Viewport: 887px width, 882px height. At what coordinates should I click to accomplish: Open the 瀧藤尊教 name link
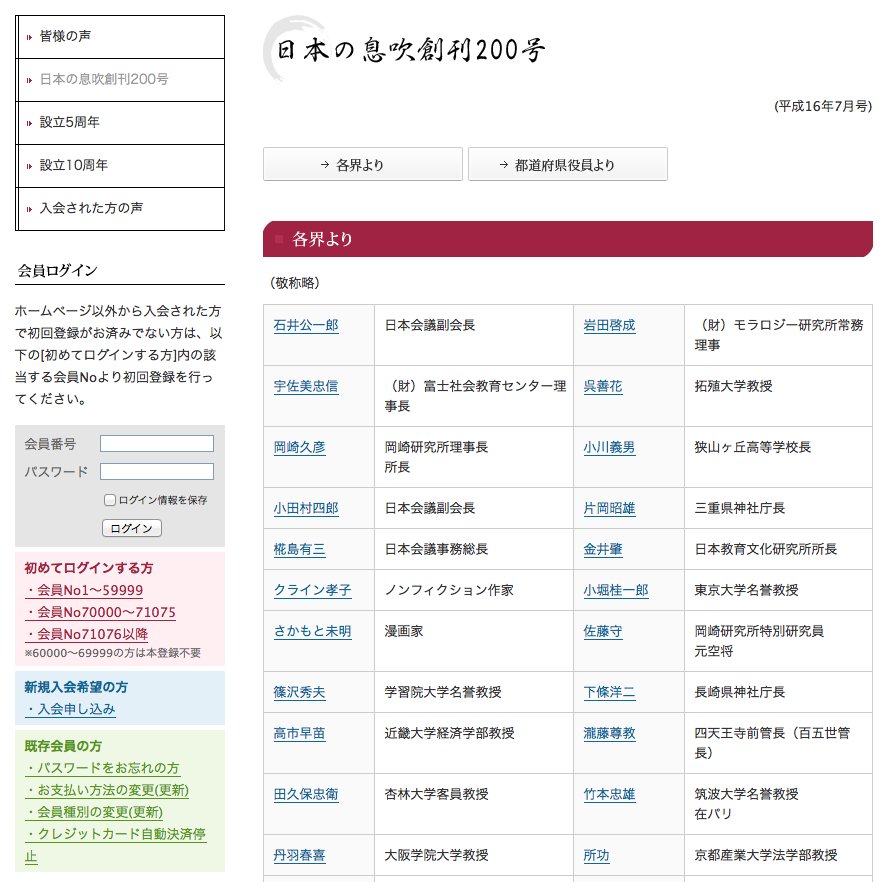click(x=609, y=734)
